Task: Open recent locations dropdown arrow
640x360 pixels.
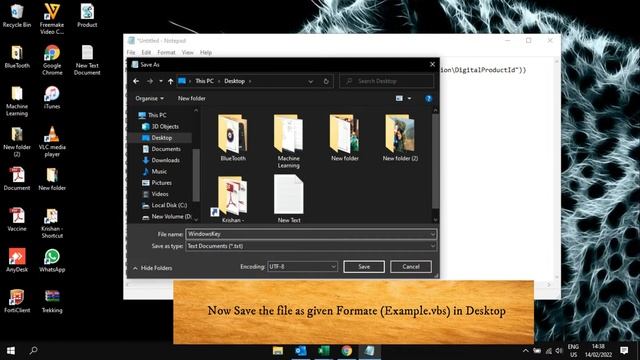Action: [x=161, y=81]
